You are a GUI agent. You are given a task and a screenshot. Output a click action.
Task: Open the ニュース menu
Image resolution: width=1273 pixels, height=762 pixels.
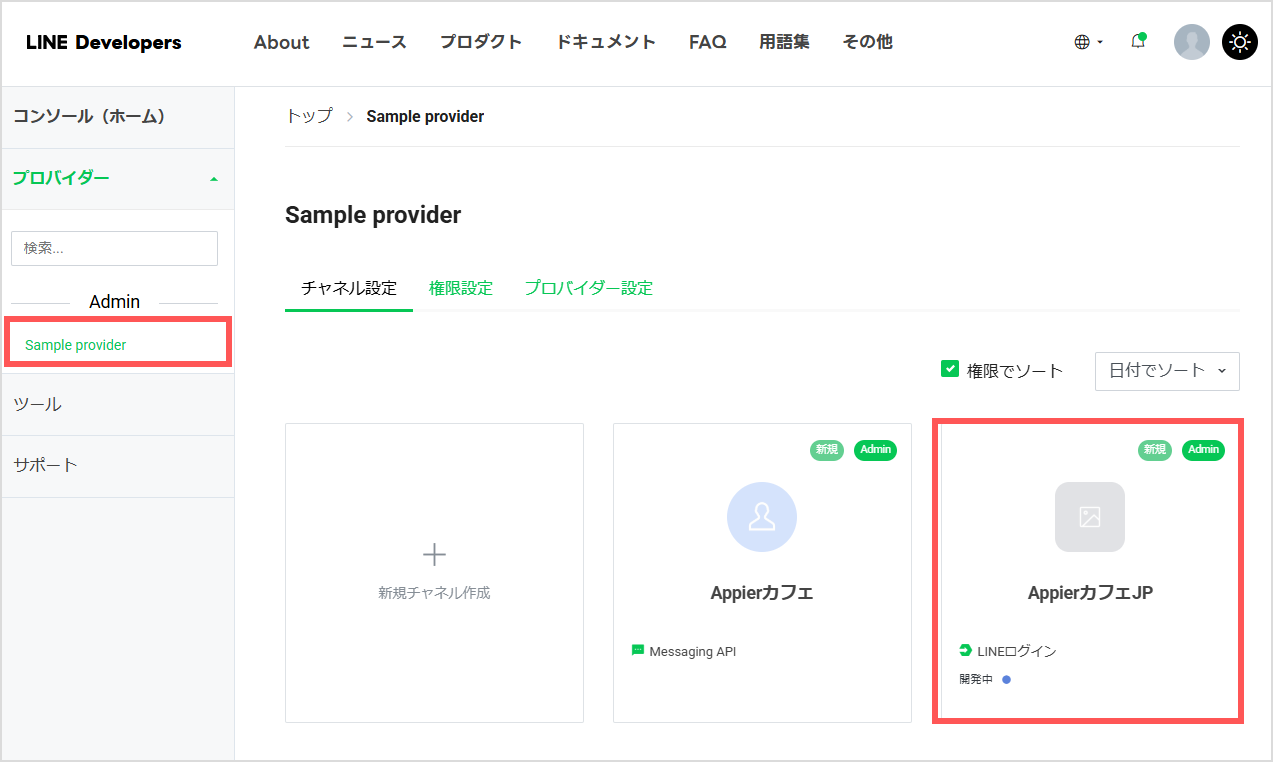click(374, 42)
